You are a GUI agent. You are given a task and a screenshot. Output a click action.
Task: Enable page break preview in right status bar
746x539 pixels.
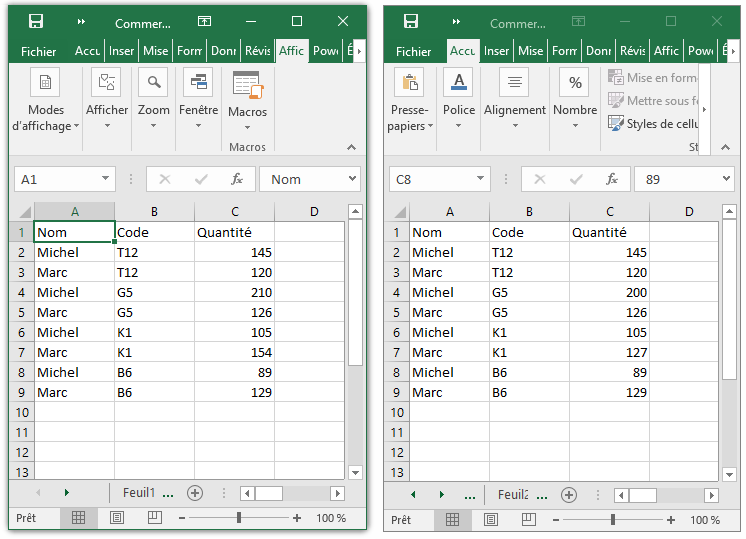tap(529, 519)
